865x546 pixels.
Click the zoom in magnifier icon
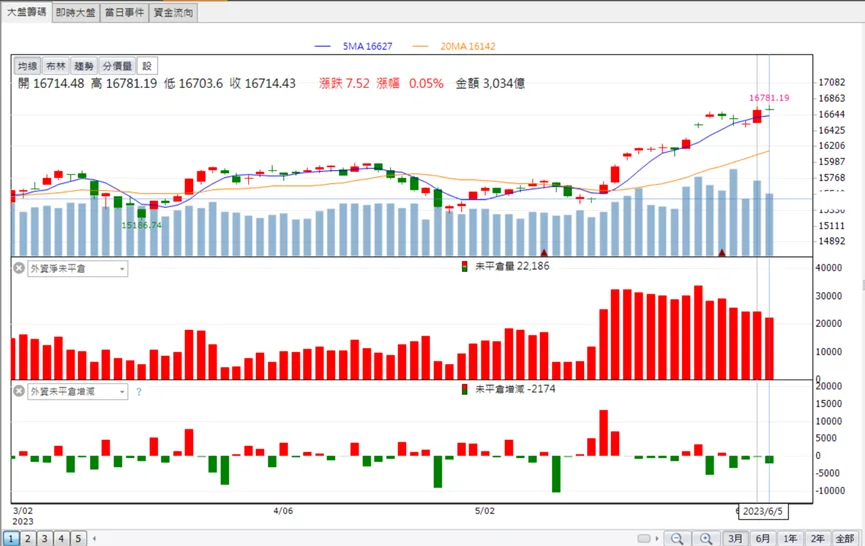706,538
